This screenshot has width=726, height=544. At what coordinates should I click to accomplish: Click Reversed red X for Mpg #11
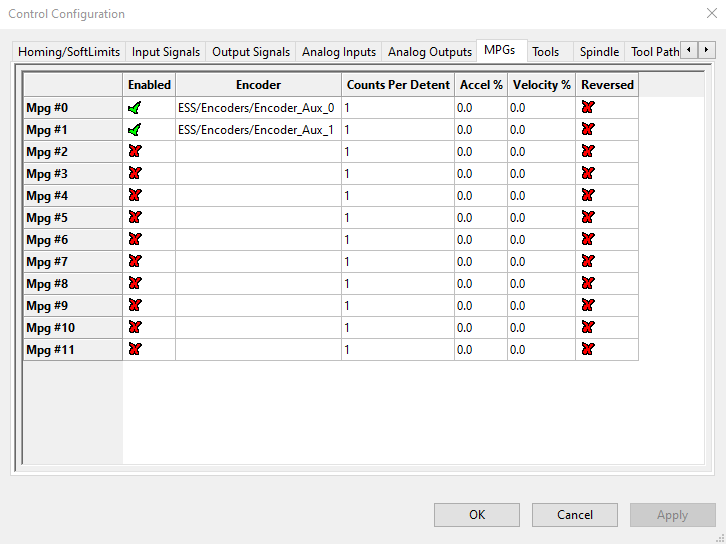pyautogui.click(x=587, y=350)
